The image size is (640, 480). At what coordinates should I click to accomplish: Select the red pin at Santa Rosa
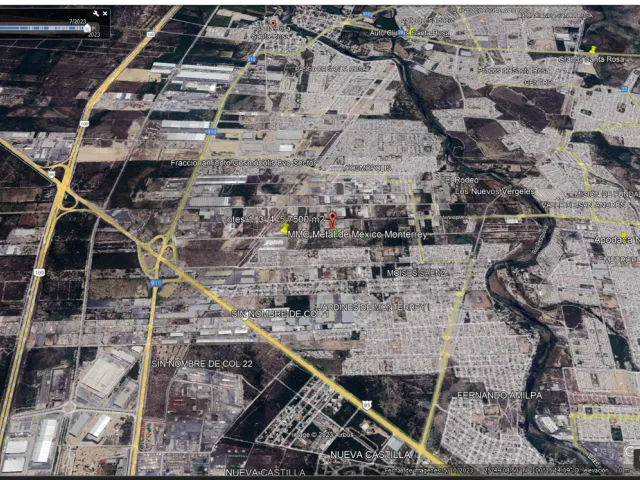[273, 24]
